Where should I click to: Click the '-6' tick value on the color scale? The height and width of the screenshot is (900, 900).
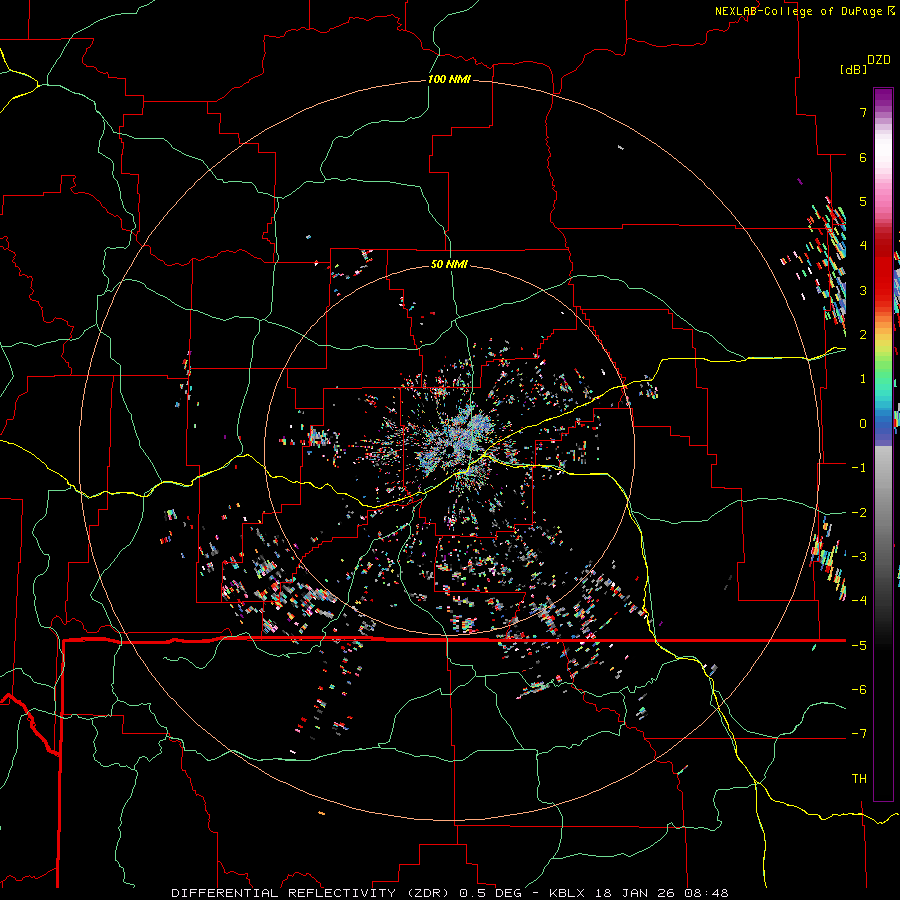[859, 690]
